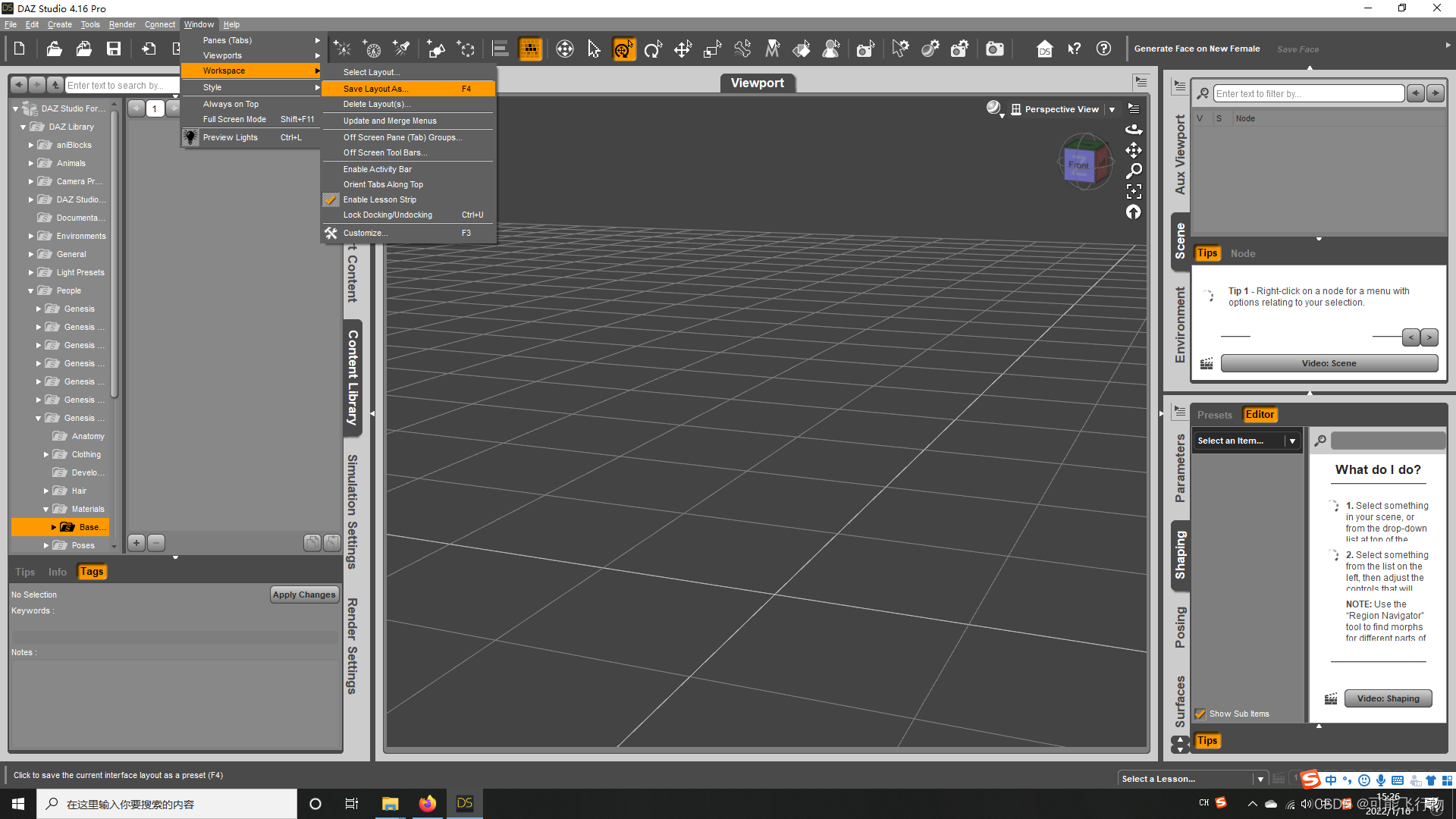This screenshot has width=1456, height=819.
Task: Select the Scale tool icon
Action: click(x=712, y=49)
